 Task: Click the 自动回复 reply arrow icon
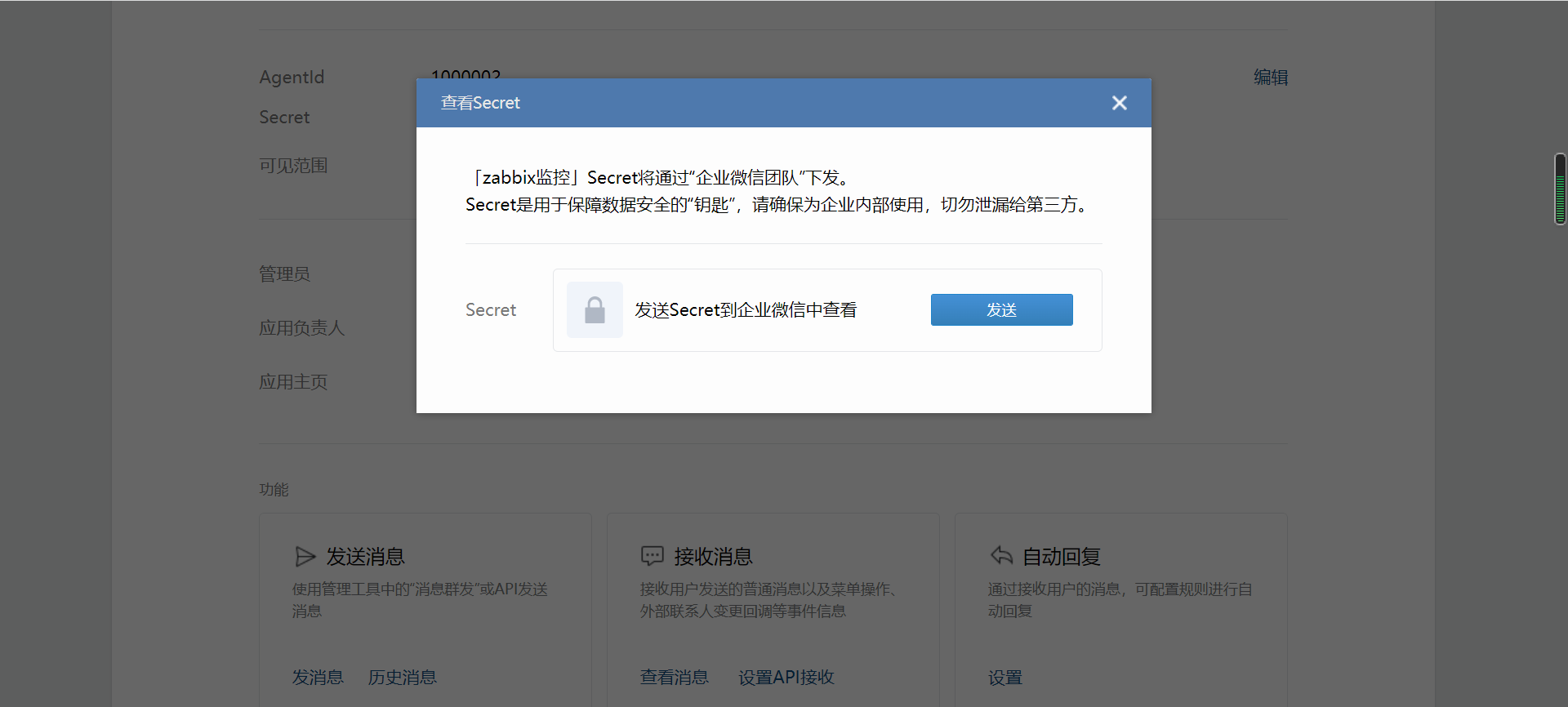pyautogui.click(x=1001, y=556)
